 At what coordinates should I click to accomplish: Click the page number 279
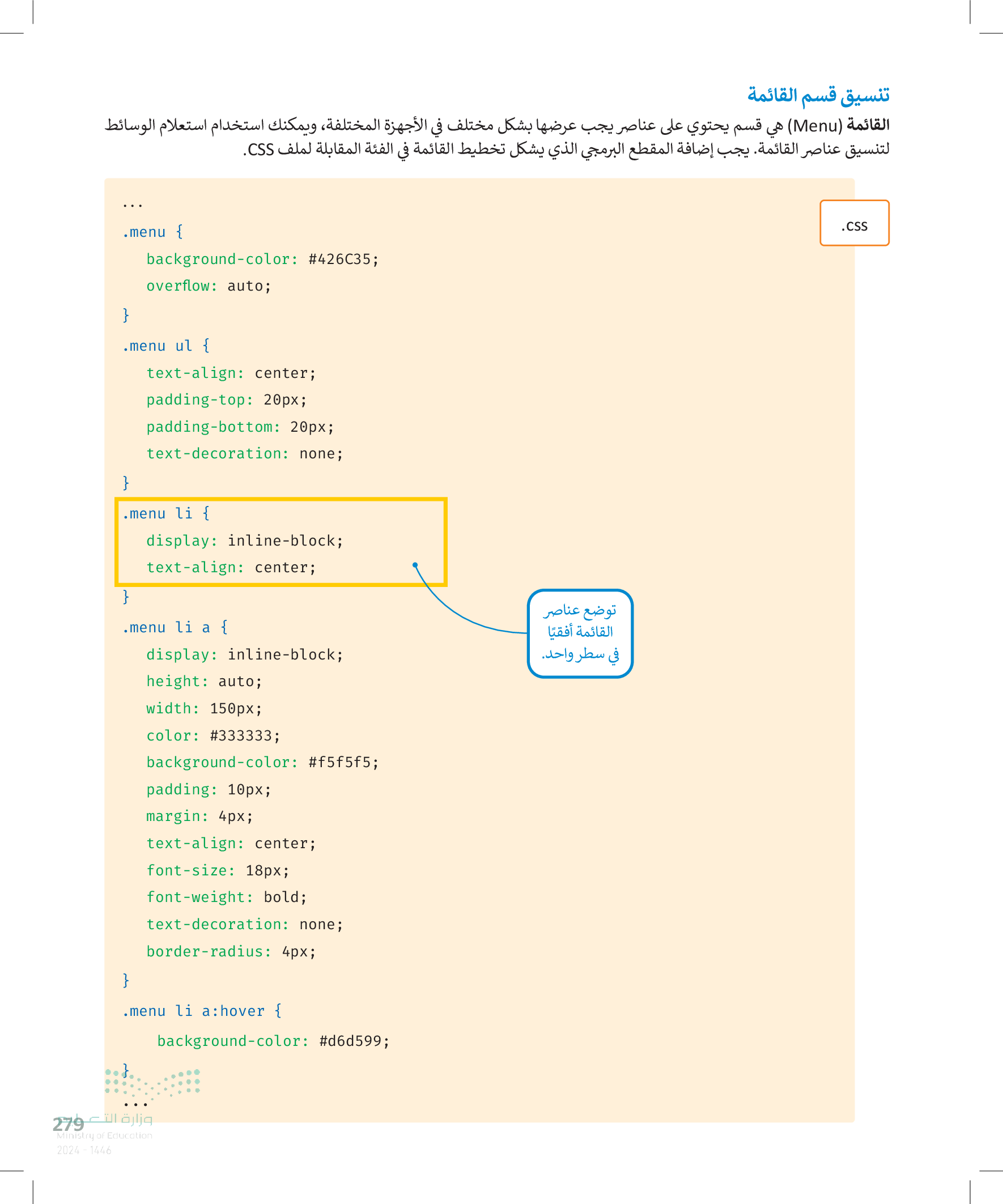(68, 1124)
